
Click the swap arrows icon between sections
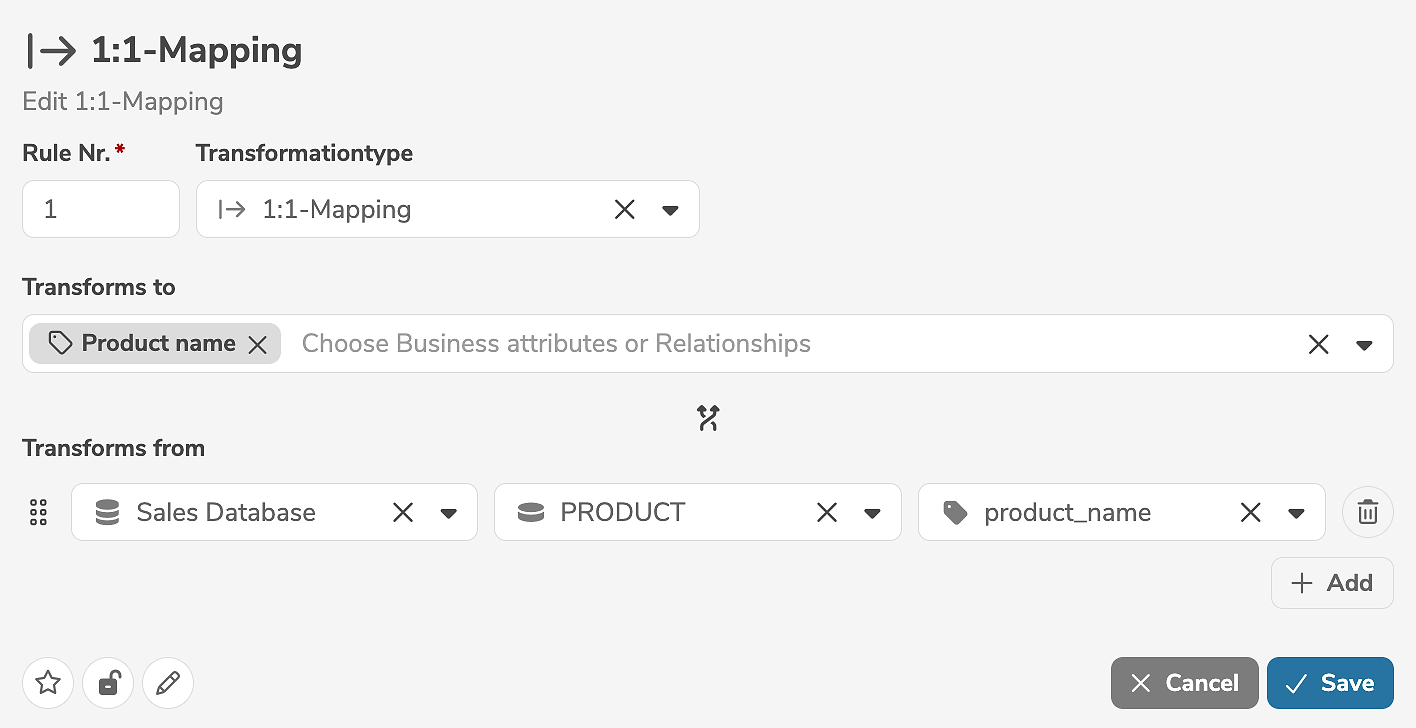708,418
